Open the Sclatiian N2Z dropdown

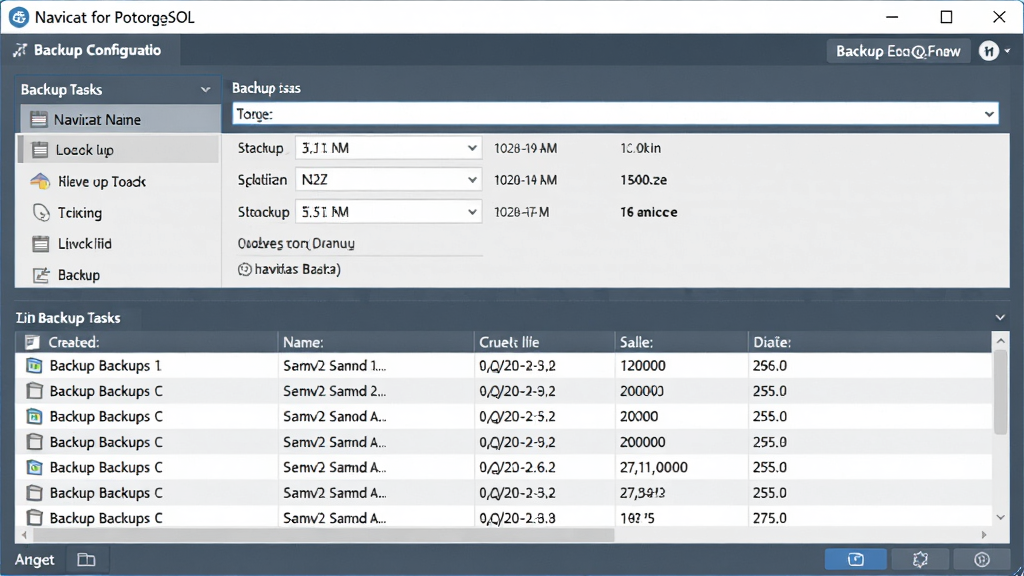[x=389, y=180]
